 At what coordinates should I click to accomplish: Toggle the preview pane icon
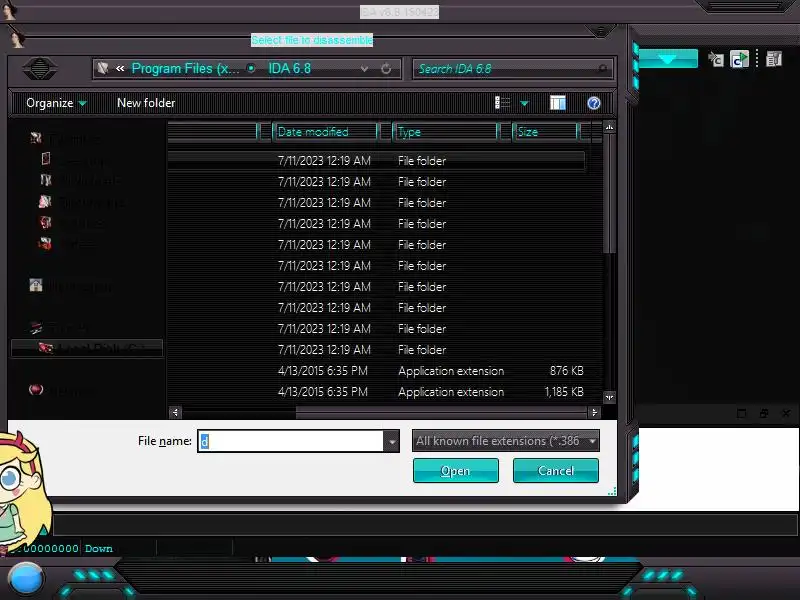pos(558,103)
